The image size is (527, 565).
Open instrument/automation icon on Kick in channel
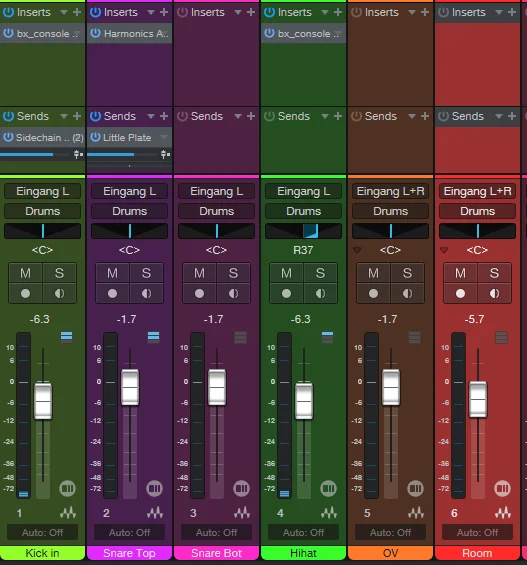click(x=68, y=513)
